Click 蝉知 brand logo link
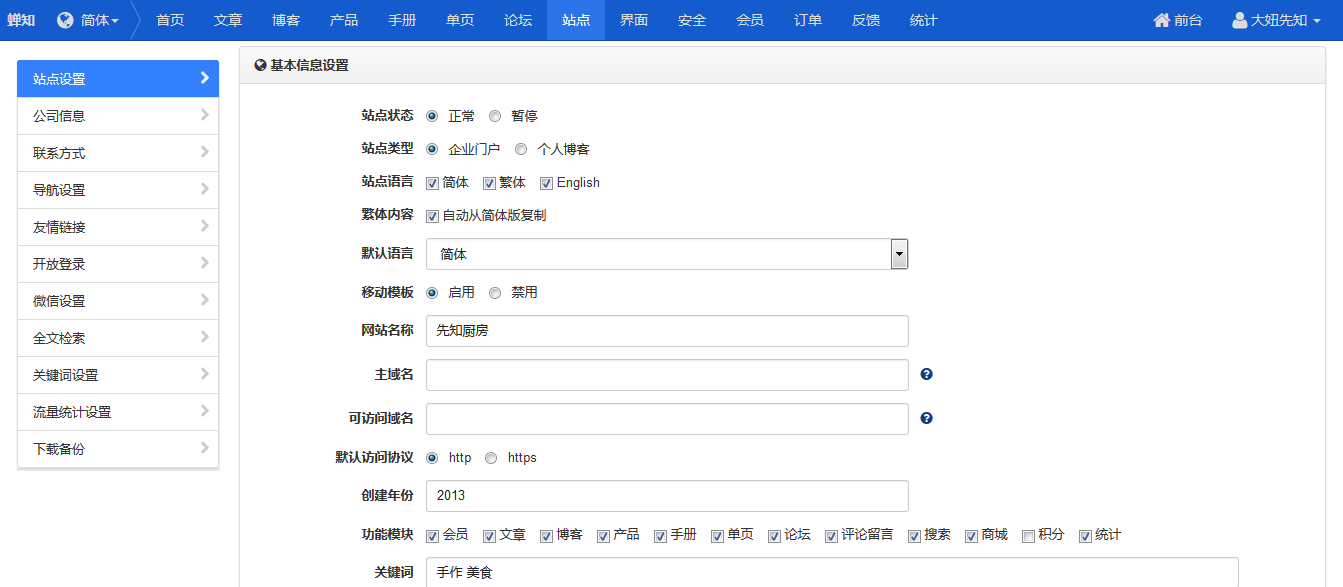 click(x=21, y=20)
